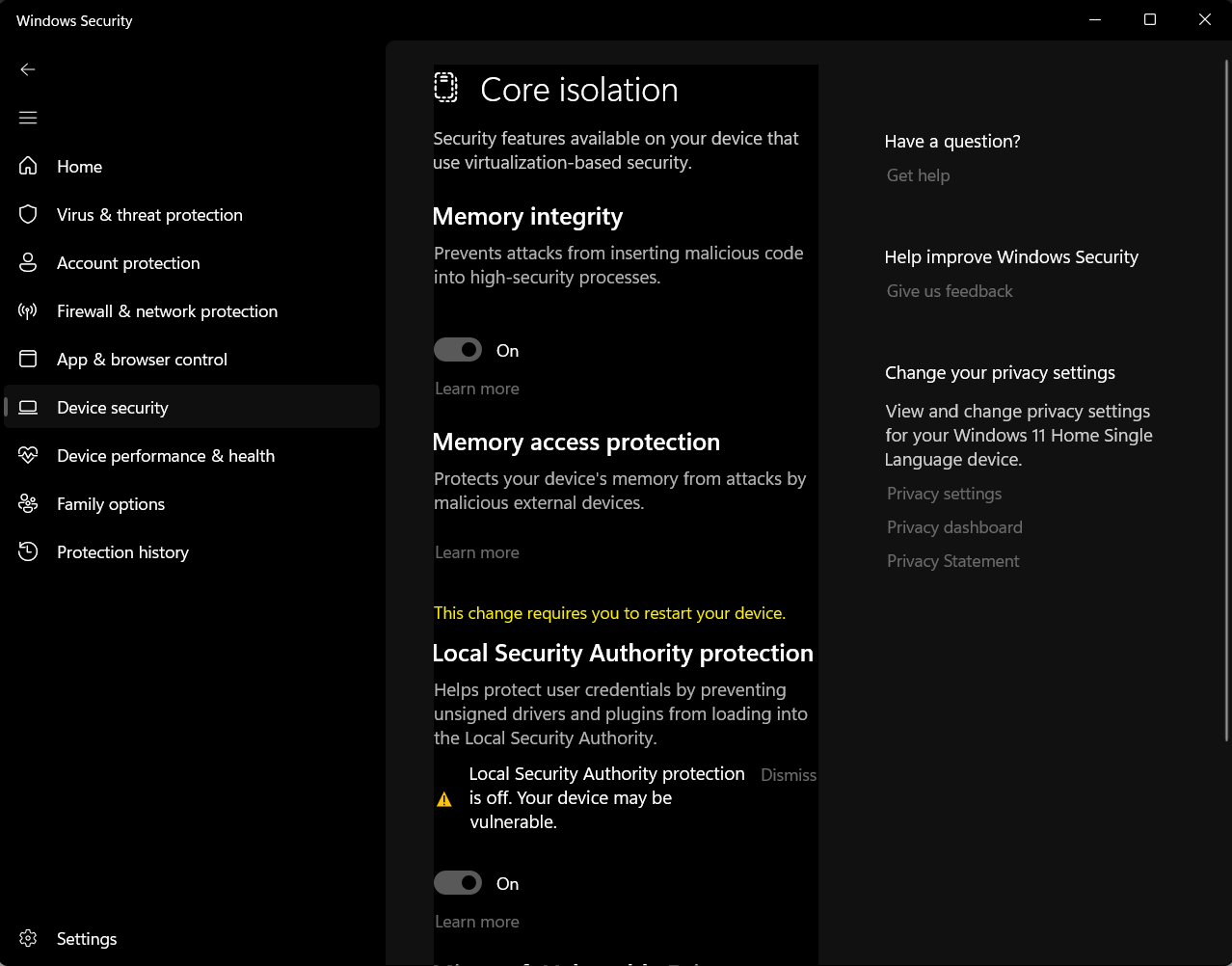
Task: Click the yellow warning triangle icon
Action: coord(444,799)
